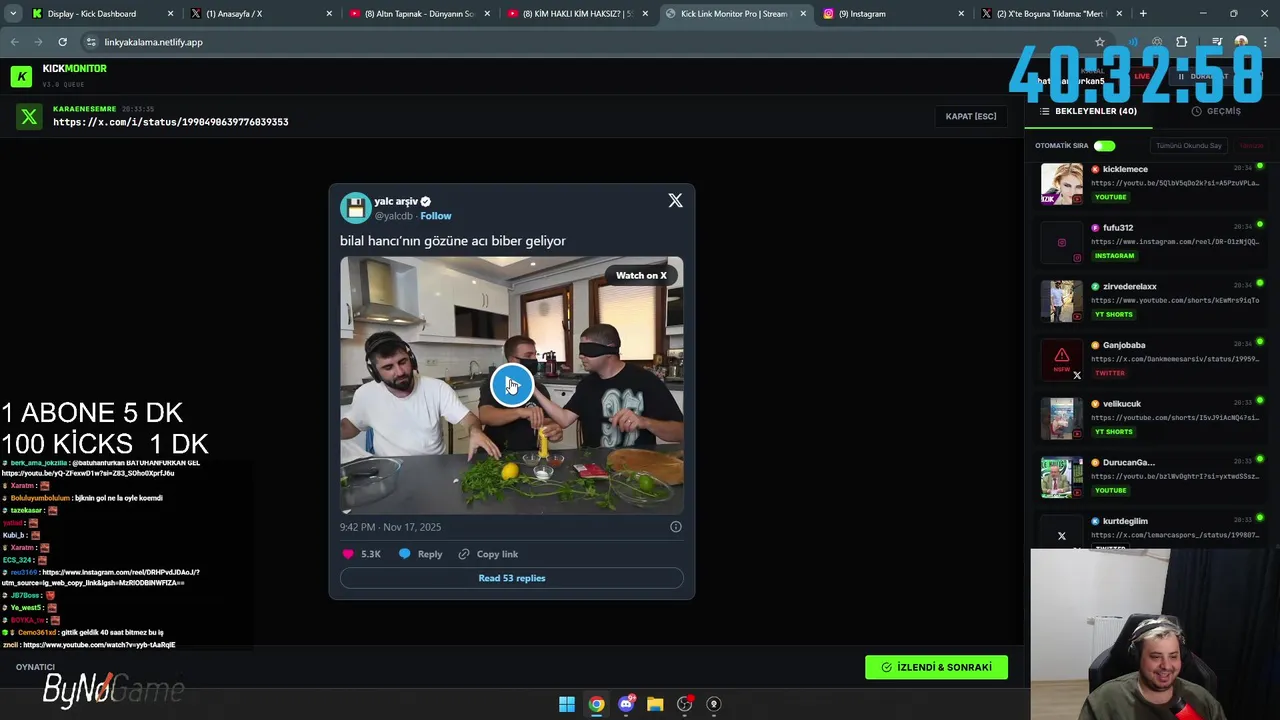Switch to KİM HAKLI KİM HAKSIZ tab
Viewport: 1280px width, 720px height.
click(576, 14)
